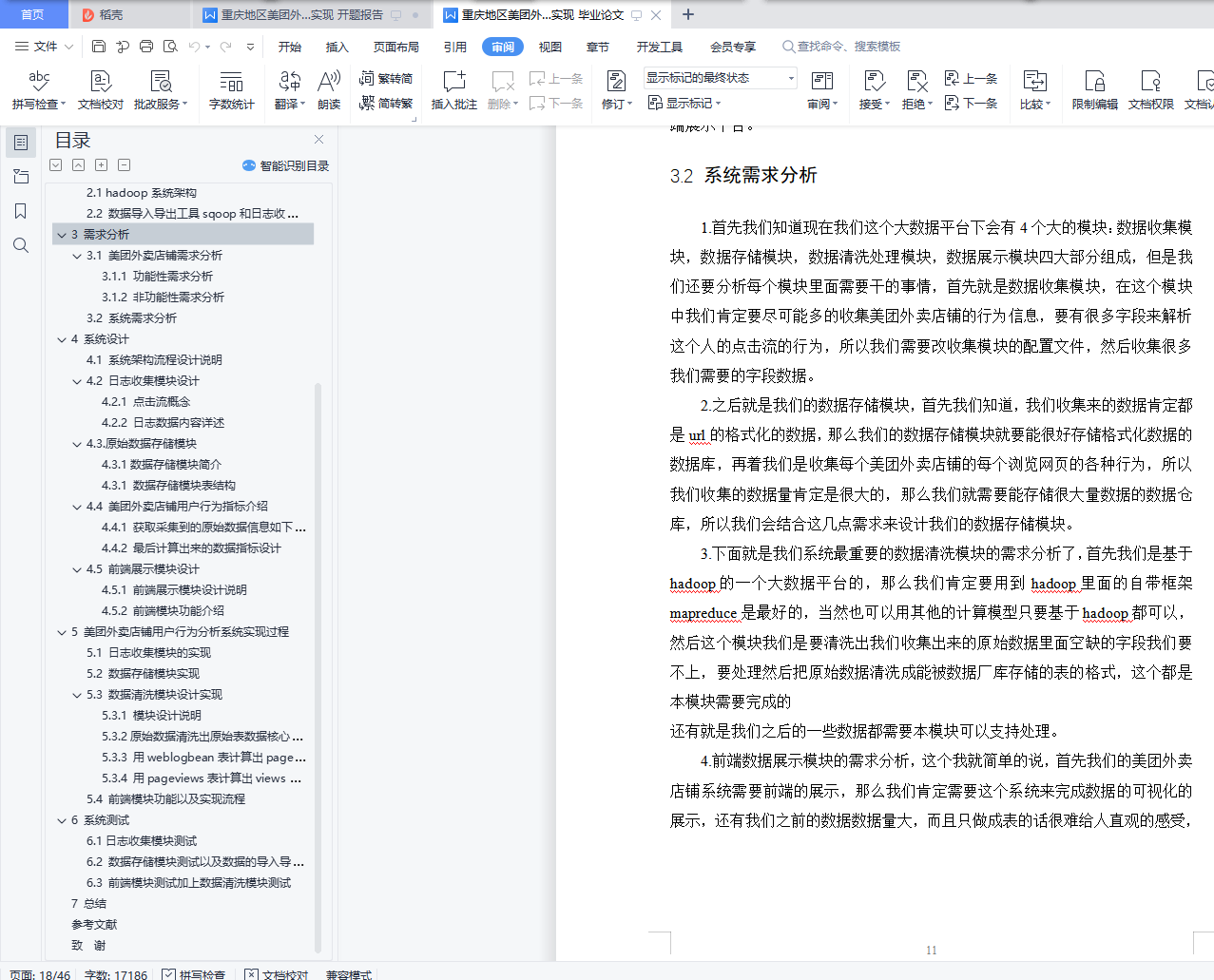Toggle 文档校对 in status bar
The width and height of the screenshot is (1214, 980).
click(277, 974)
